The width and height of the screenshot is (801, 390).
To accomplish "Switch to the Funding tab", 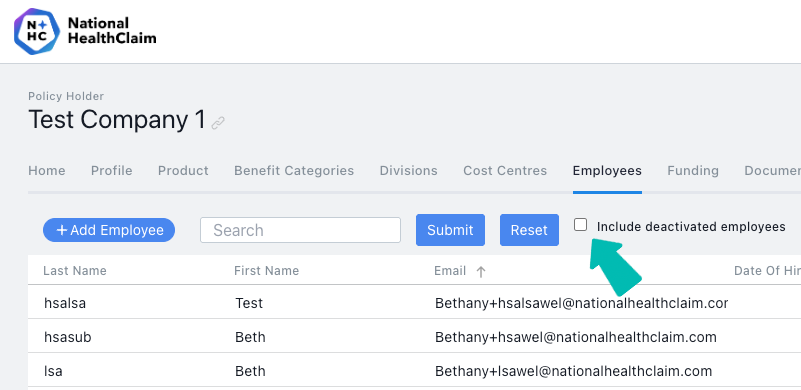I will [x=693, y=171].
